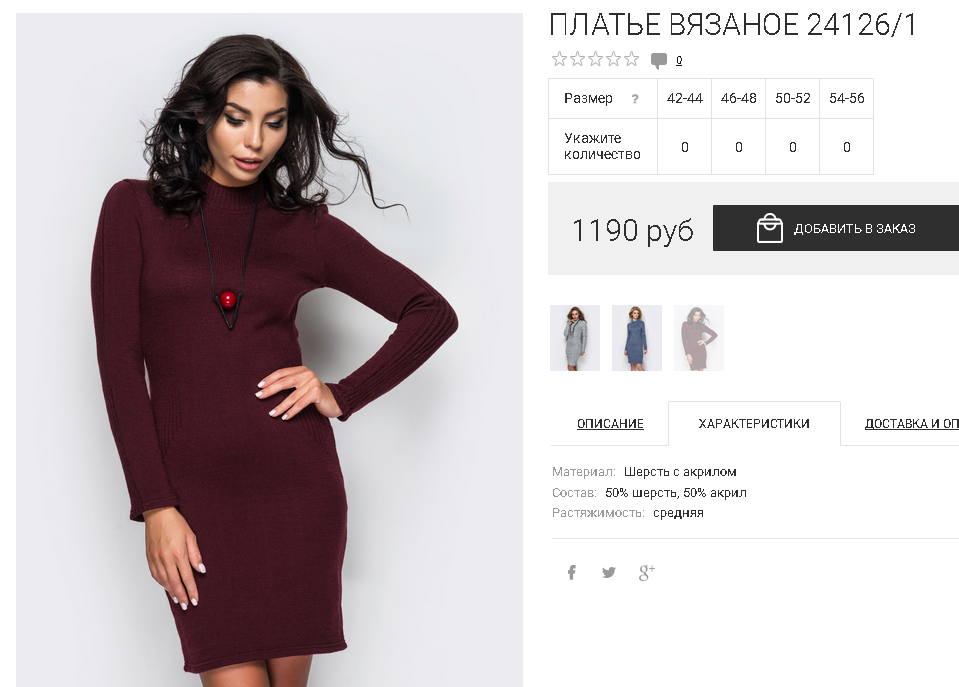
Task: Click the Facebook share icon
Action: coord(571,573)
